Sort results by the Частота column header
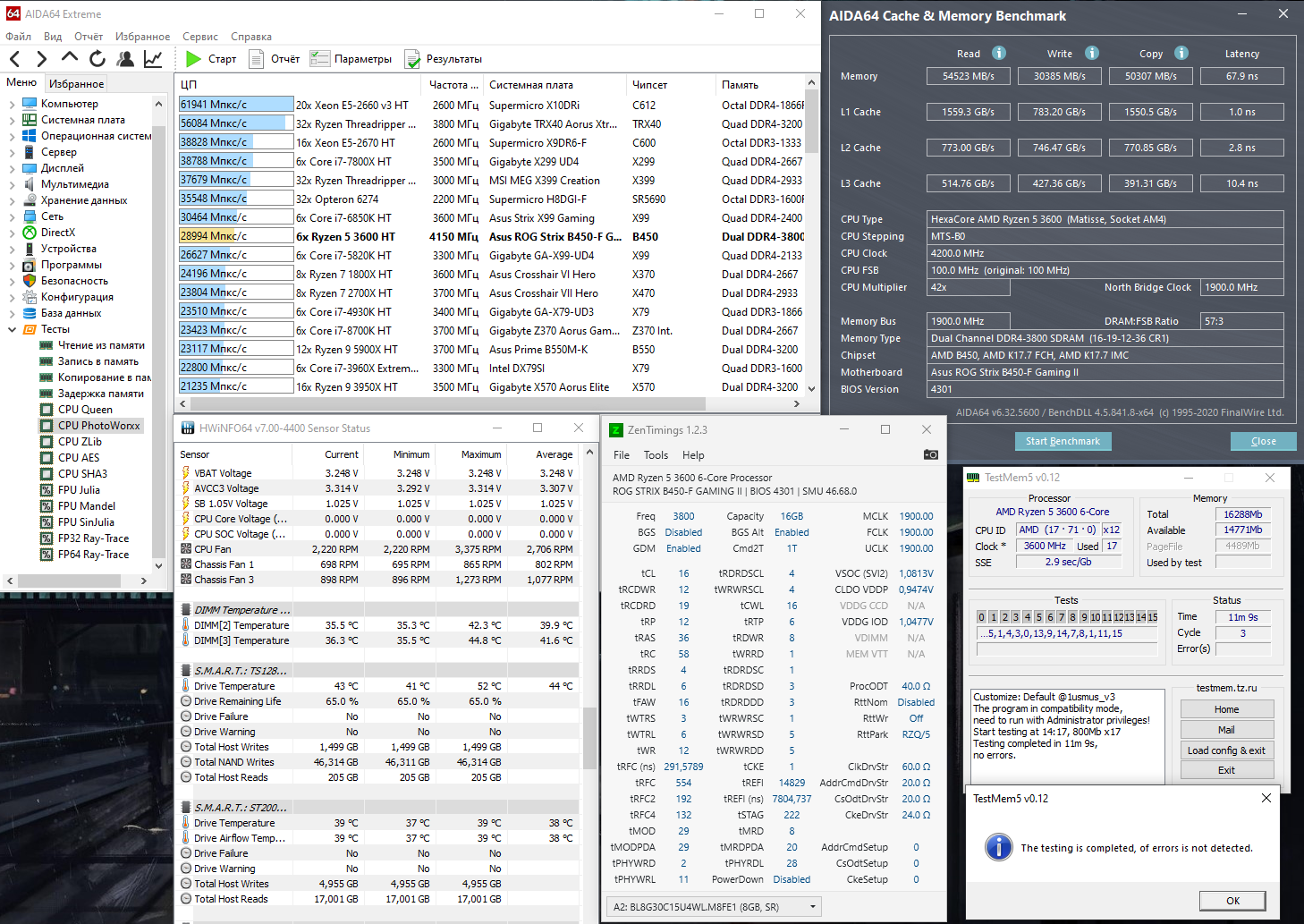This screenshot has width=1304, height=924. pos(453,85)
